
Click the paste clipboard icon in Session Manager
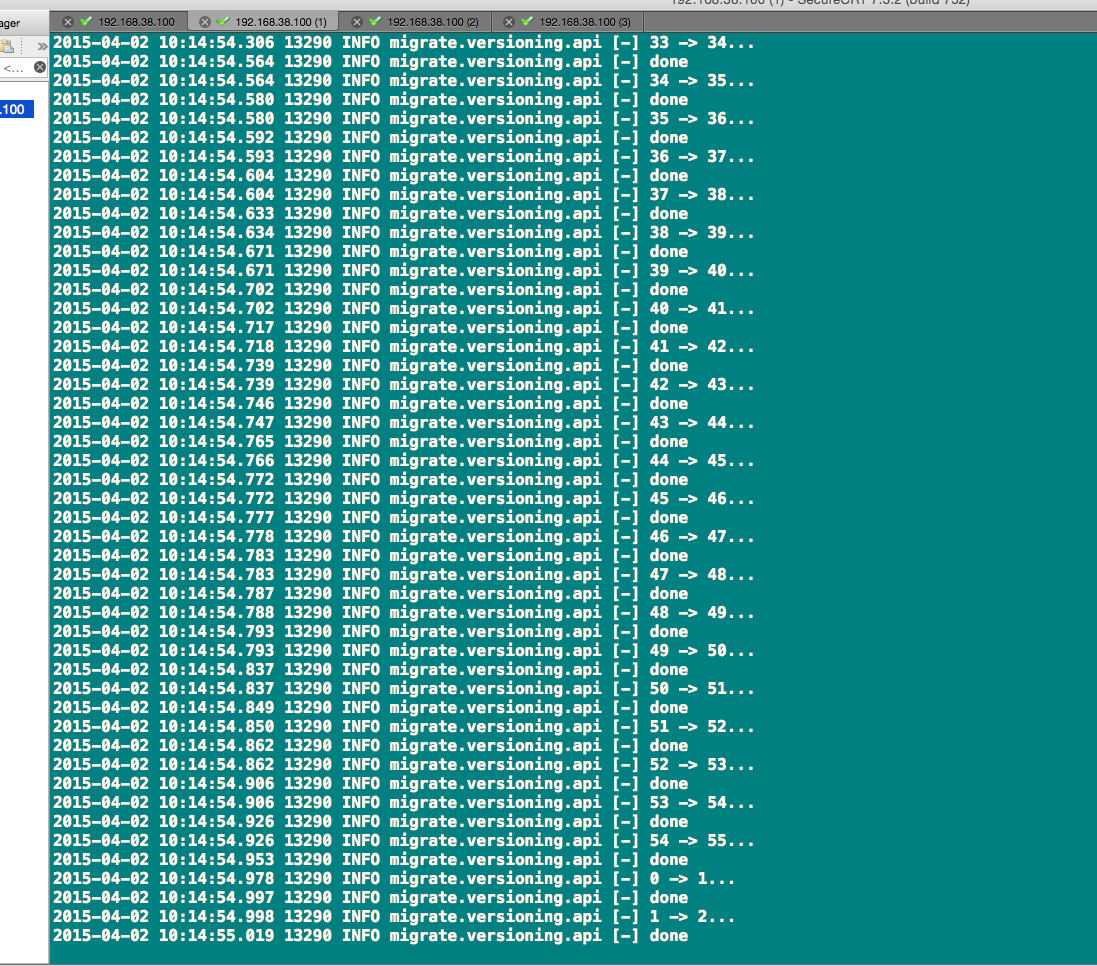(7, 46)
